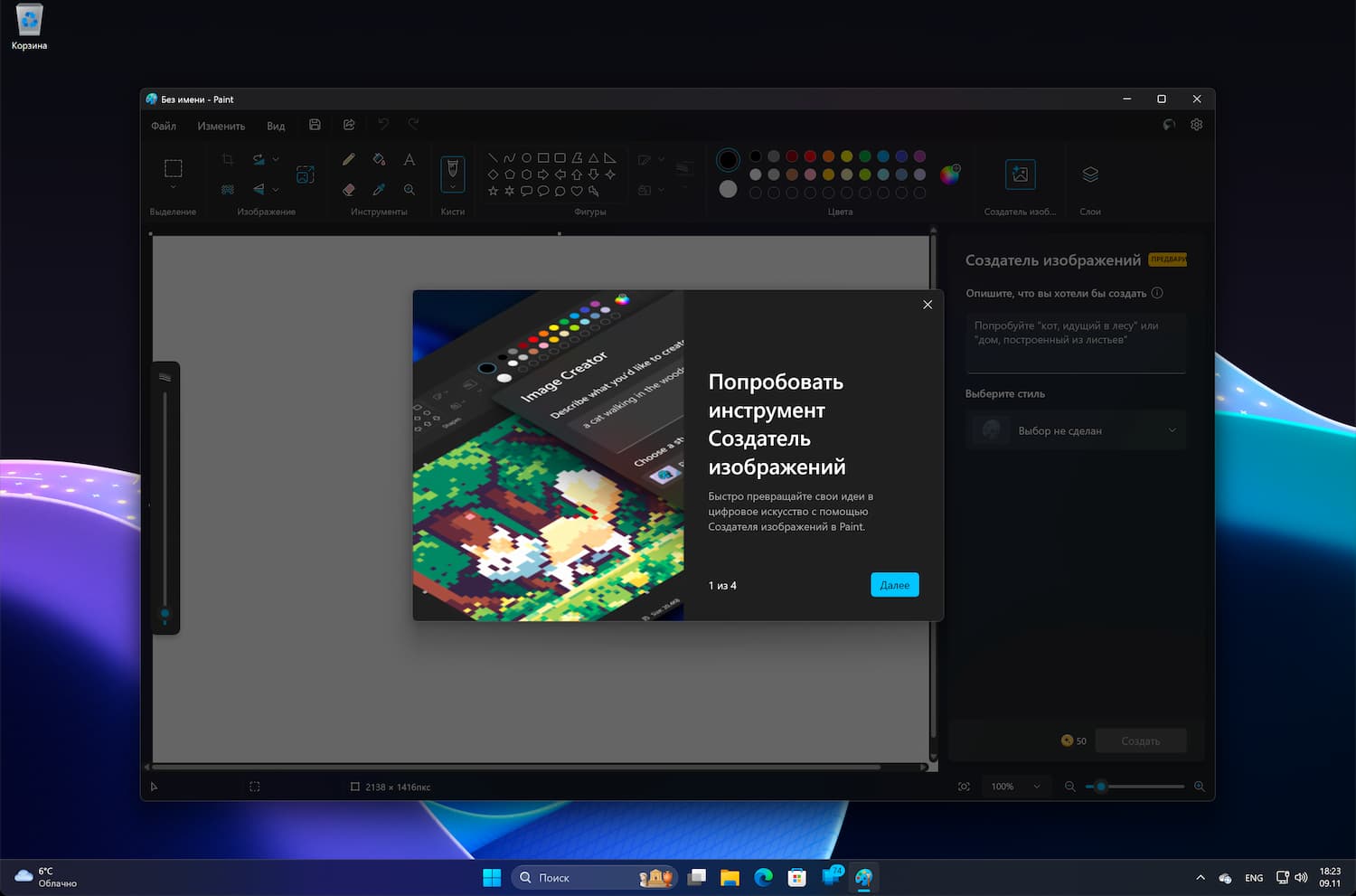
Task: Click the Далее button in dialog
Action: 895,585
